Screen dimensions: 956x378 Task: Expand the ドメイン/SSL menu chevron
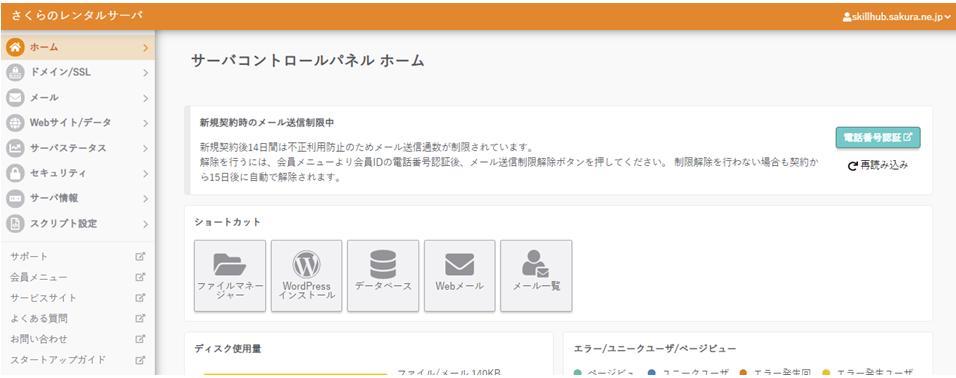point(145,73)
